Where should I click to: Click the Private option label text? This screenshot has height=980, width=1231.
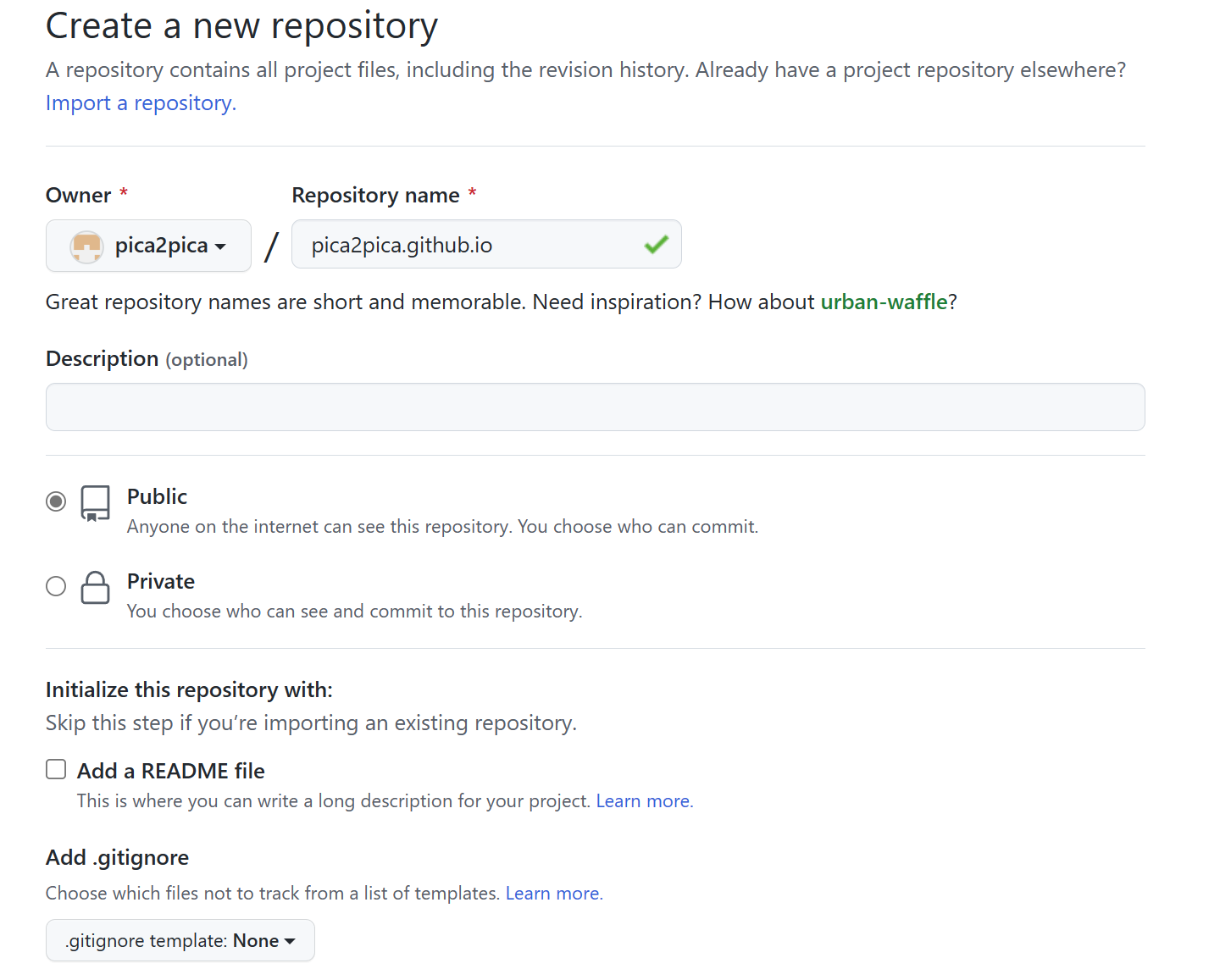tap(161, 581)
